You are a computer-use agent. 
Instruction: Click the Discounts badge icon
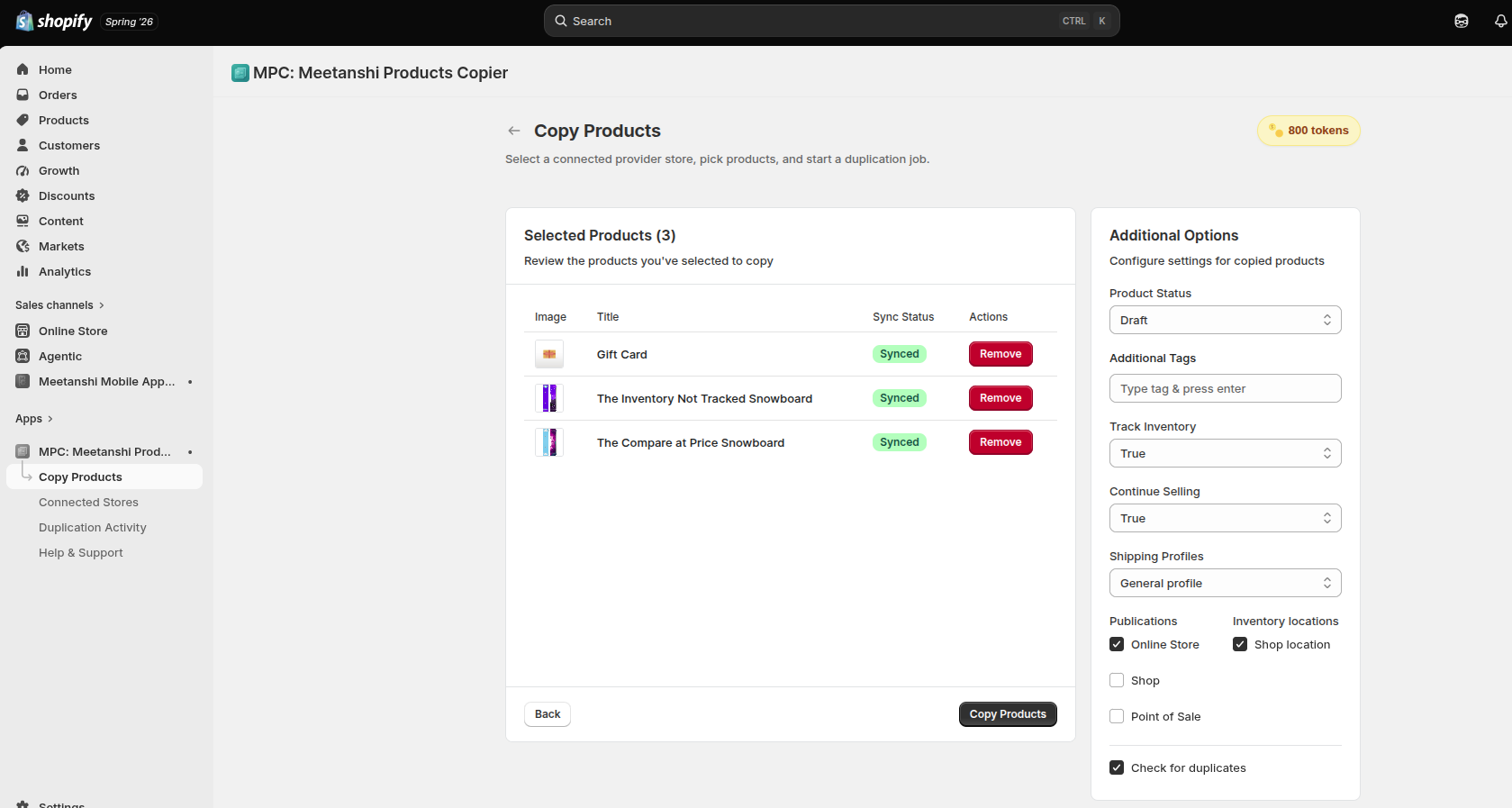pyautogui.click(x=23, y=195)
